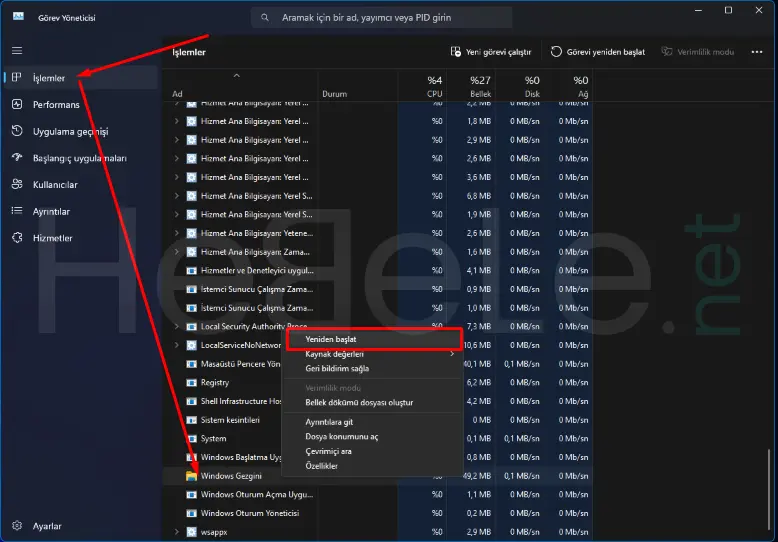
Task: Click Windows Oturum Yöneticisi icon
Action: 192,513
